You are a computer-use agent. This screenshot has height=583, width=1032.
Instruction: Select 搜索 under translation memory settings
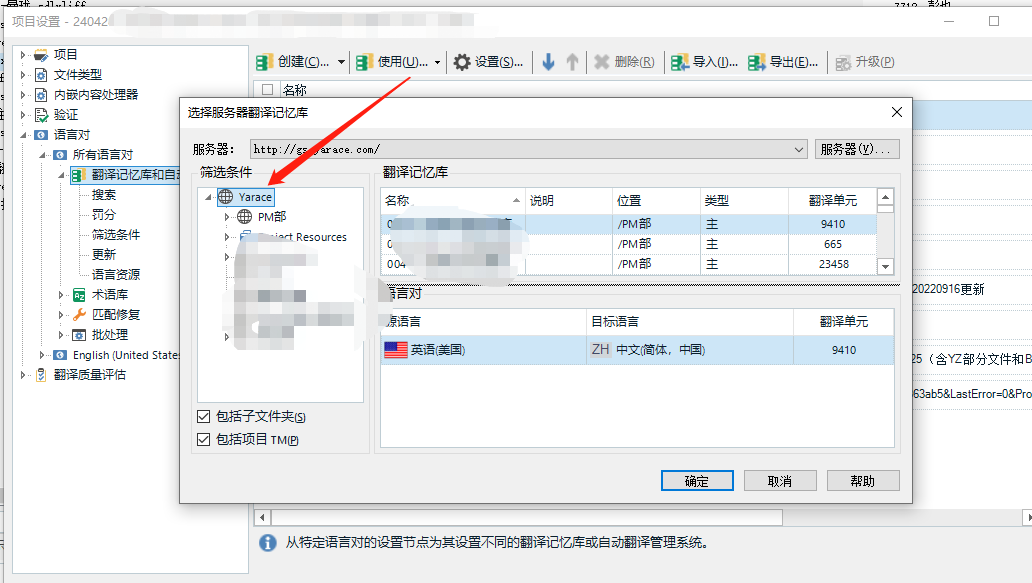pos(104,195)
